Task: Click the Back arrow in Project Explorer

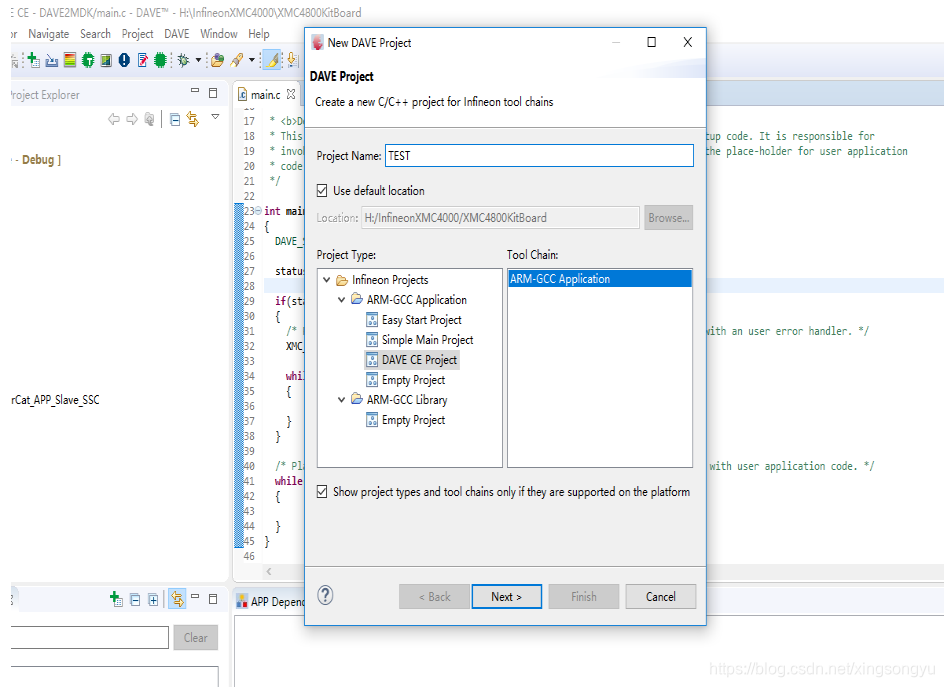Action: (x=114, y=119)
